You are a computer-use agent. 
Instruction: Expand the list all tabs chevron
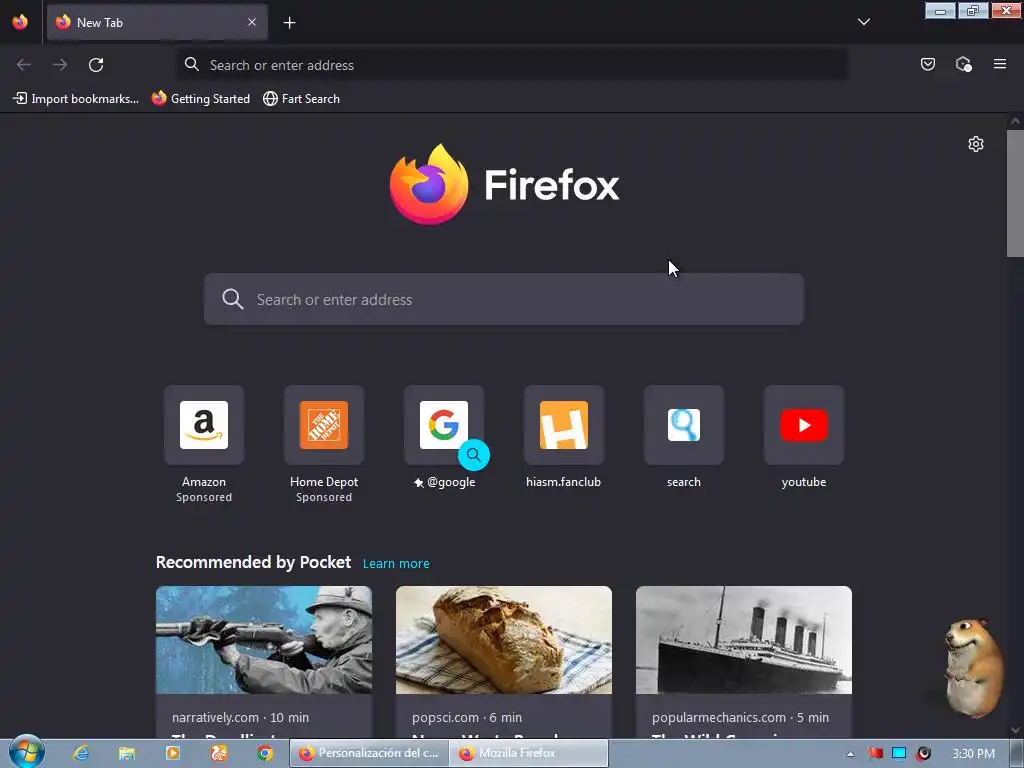coord(863,22)
